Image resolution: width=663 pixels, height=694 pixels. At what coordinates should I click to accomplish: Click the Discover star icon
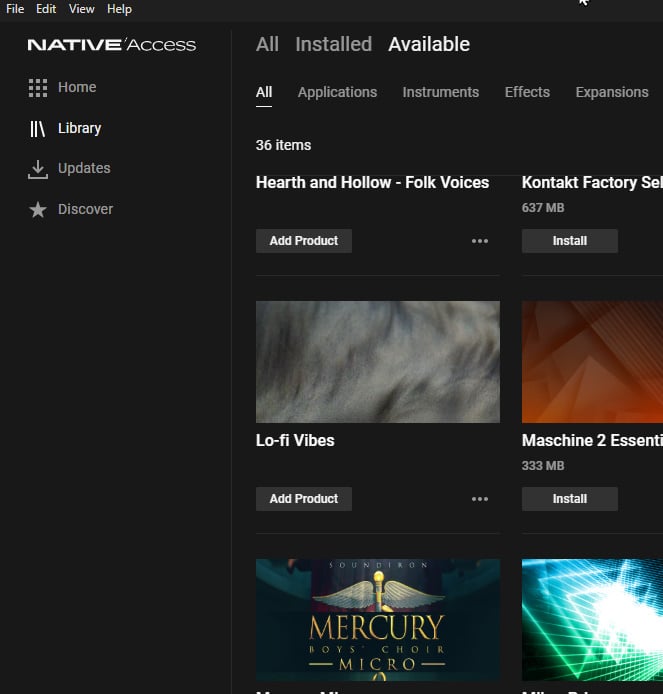click(38, 210)
